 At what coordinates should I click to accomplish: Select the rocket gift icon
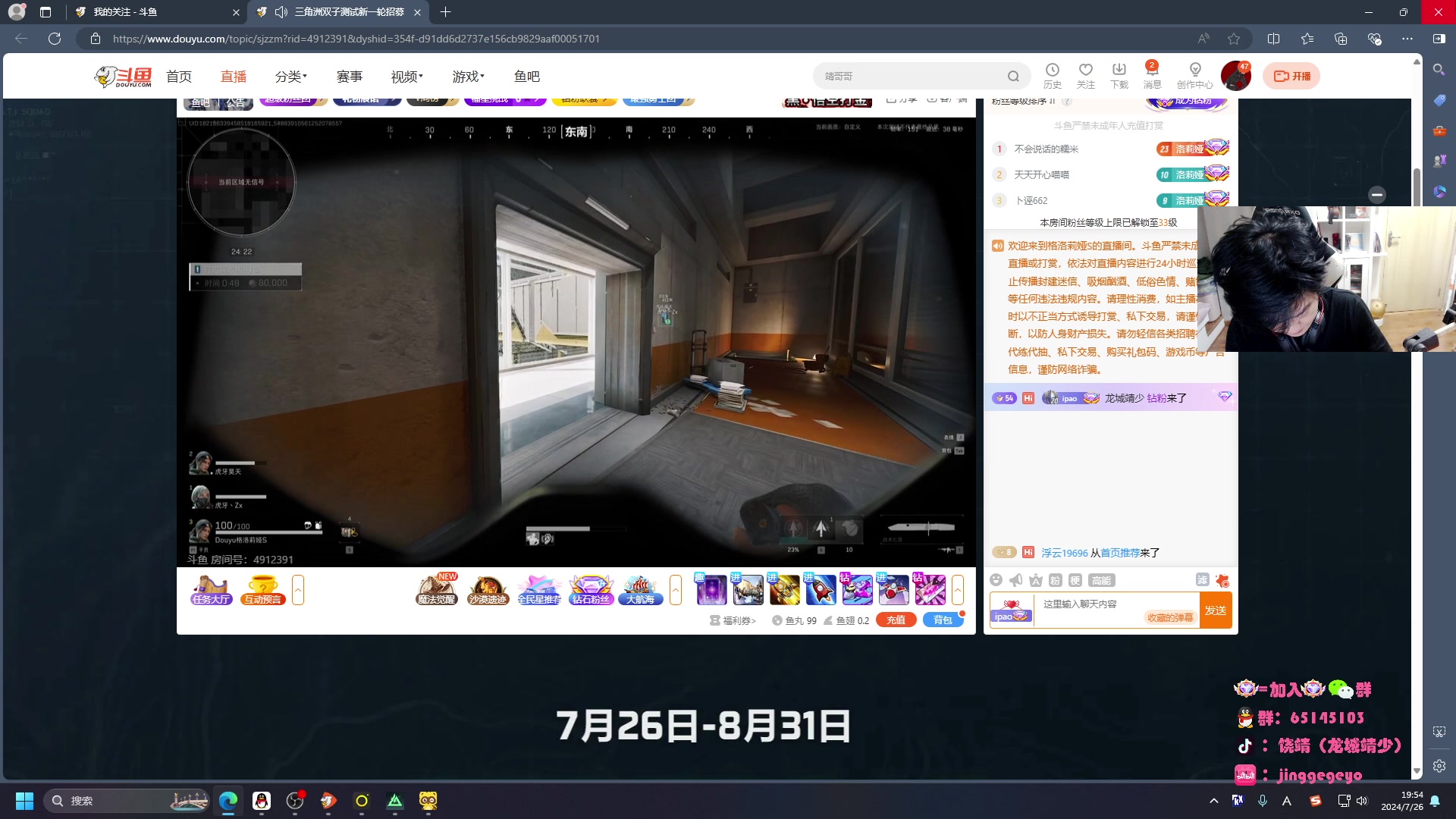[x=821, y=589]
